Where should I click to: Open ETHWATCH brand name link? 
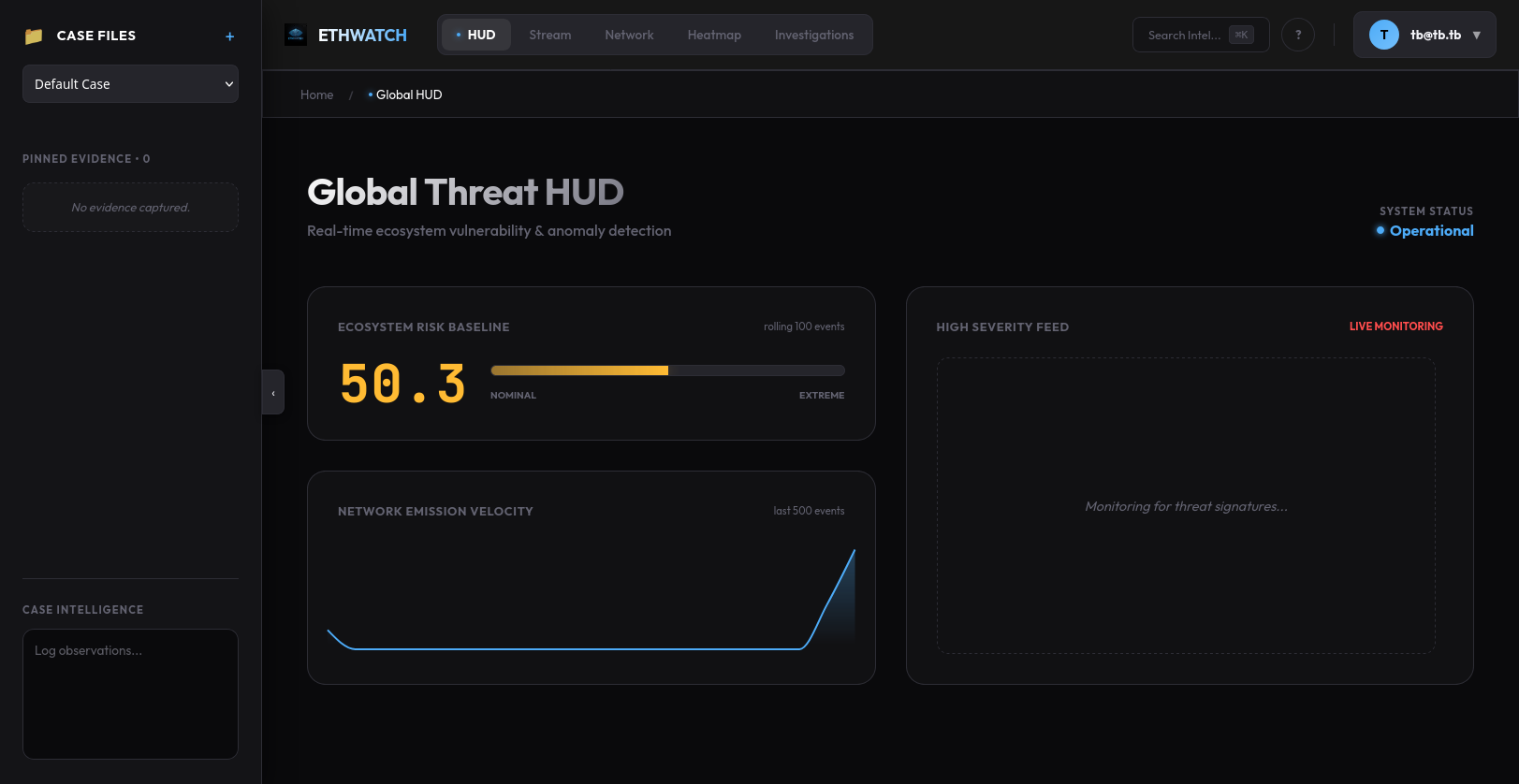point(362,36)
